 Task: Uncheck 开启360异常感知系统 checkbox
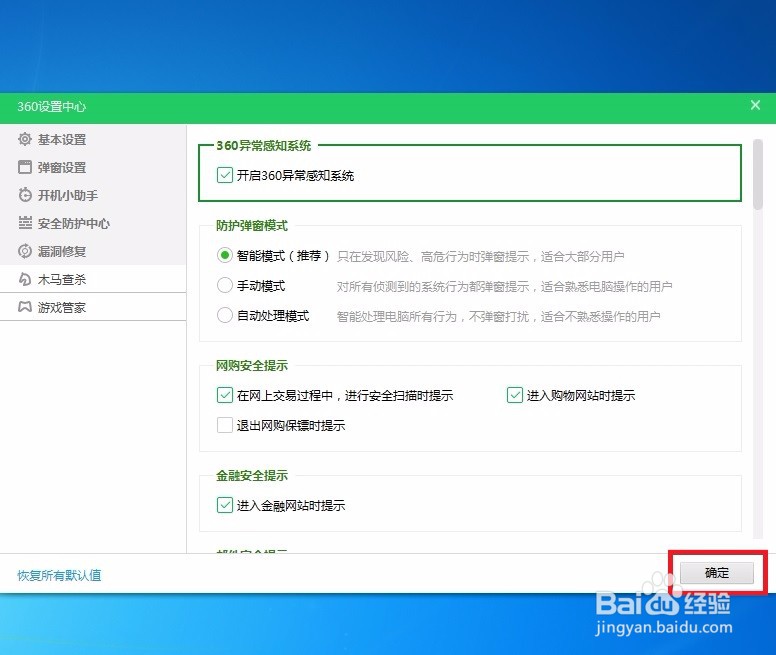click(225, 175)
